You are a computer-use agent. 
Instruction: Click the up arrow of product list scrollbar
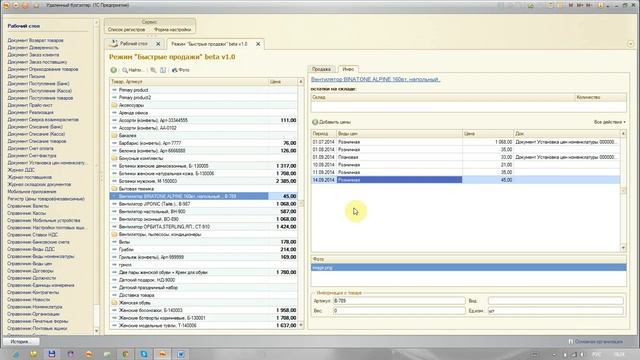click(301, 82)
